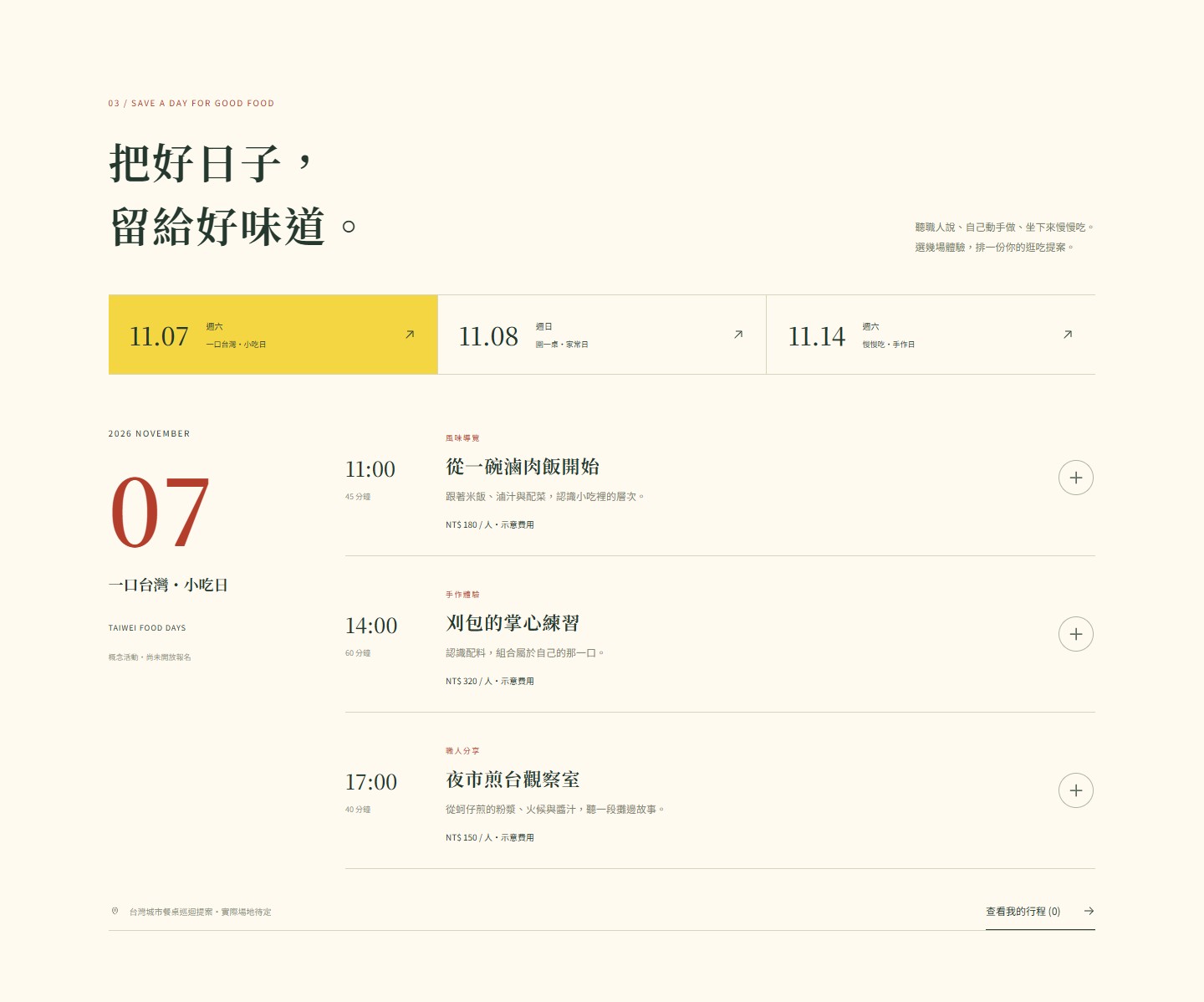Click the 17:00 time label

pyautogui.click(x=371, y=782)
